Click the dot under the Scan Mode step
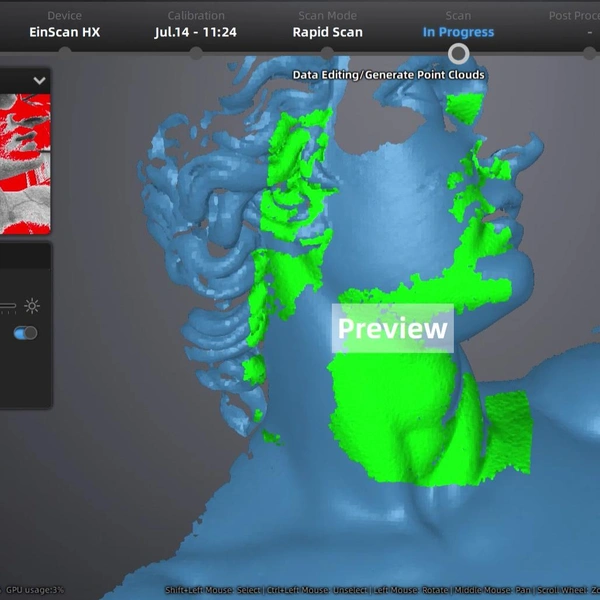600x600 pixels. 327,53
